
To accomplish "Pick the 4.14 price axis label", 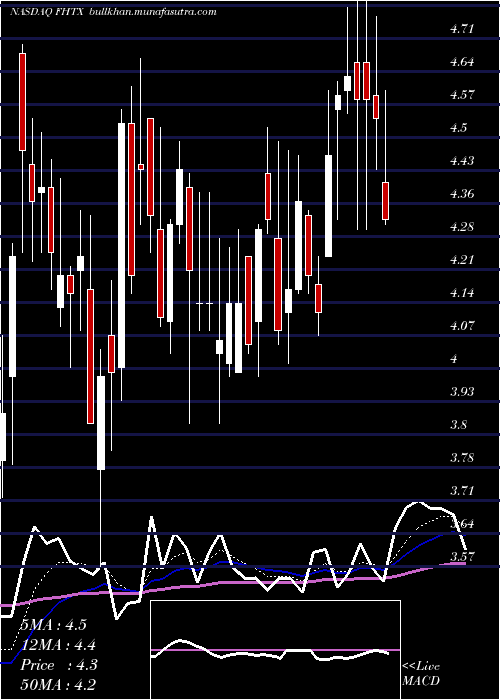I will pos(462,293).
